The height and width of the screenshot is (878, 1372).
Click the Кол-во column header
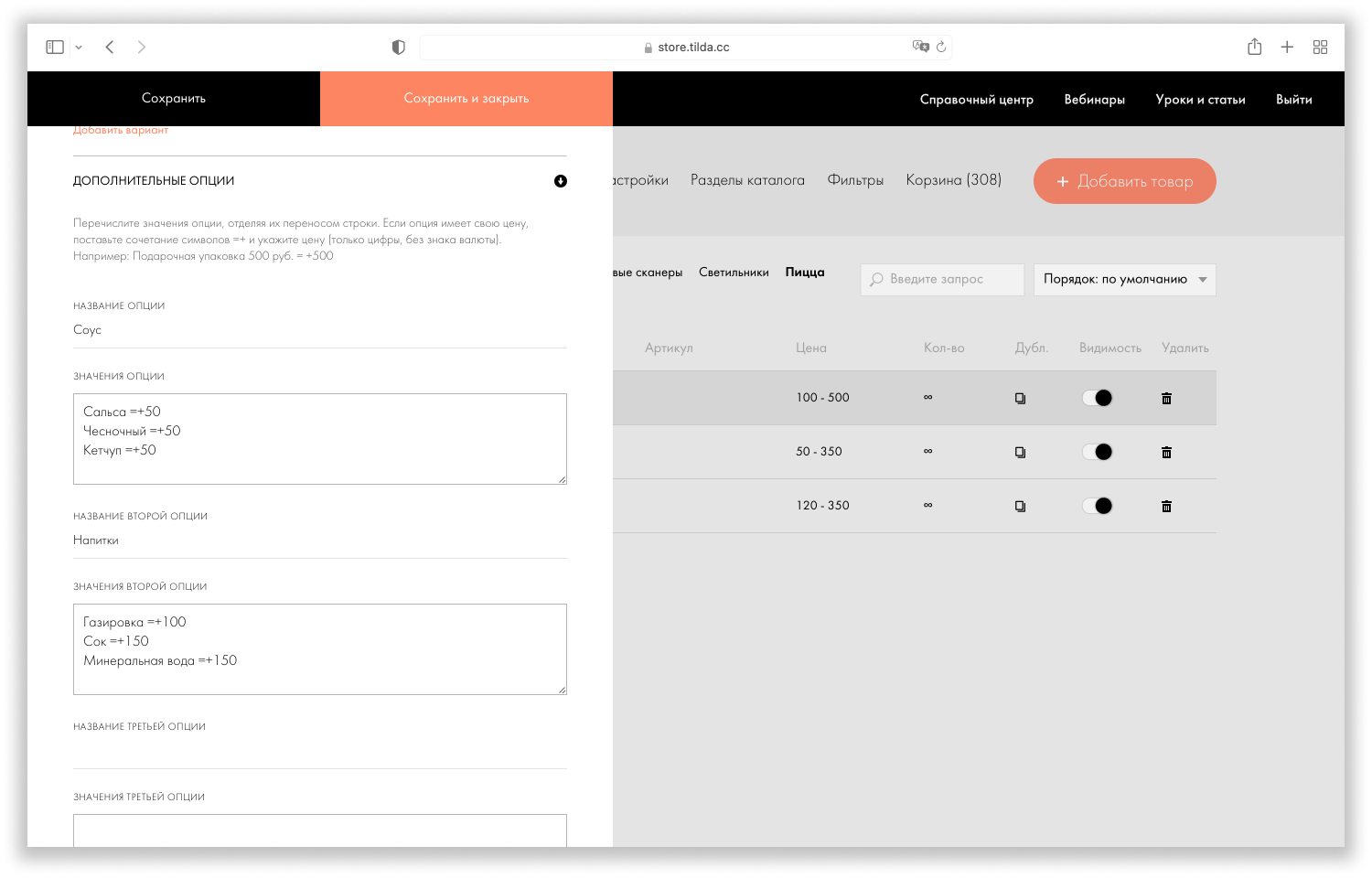944,348
